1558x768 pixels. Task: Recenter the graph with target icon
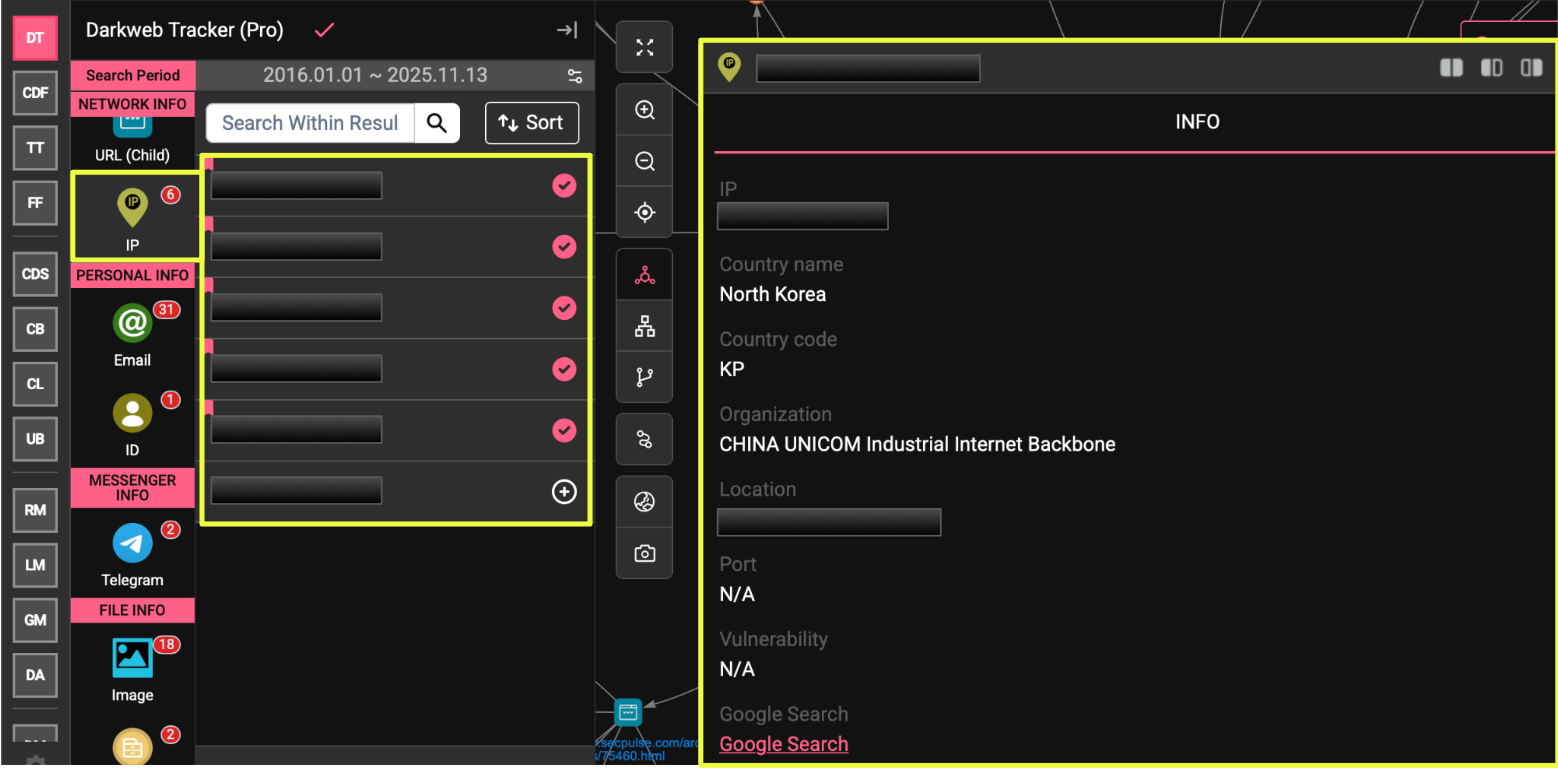(x=645, y=212)
